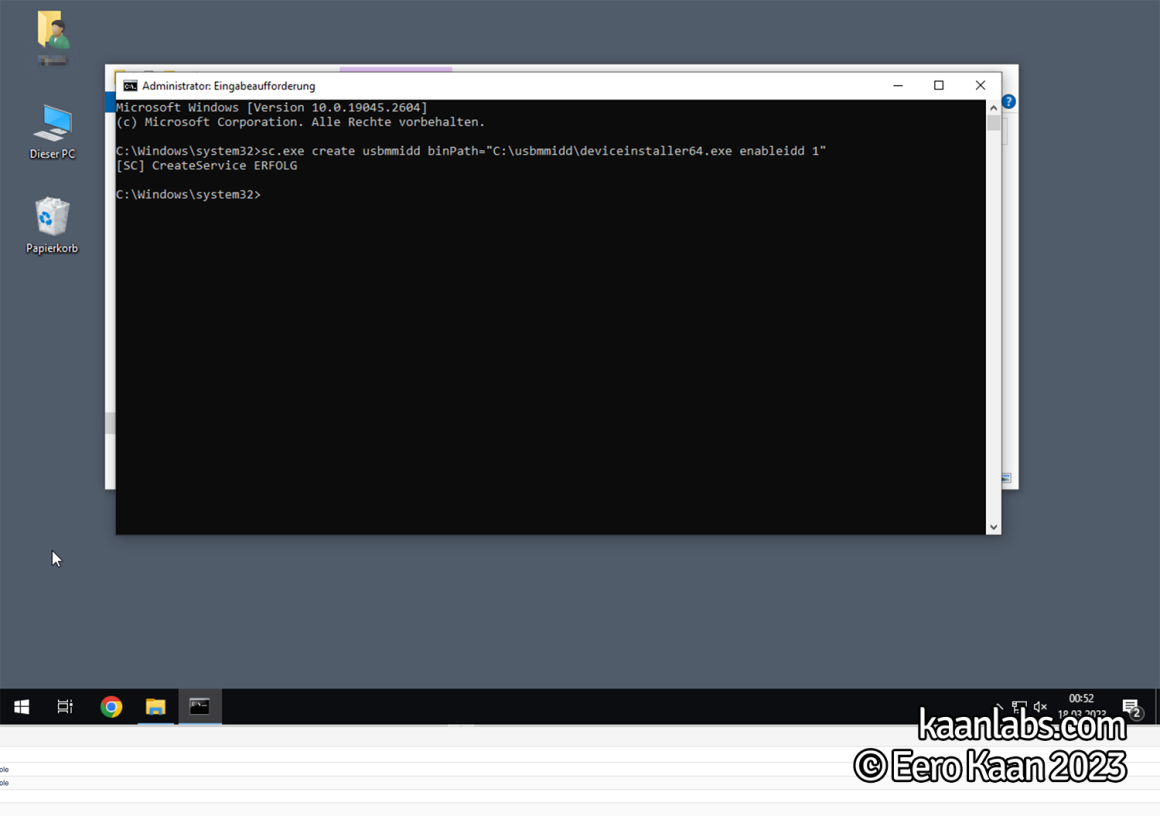The height and width of the screenshot is (816, 1160).
Task: Select the Command Prompt taskbar icon
Action: coord(199,707)
